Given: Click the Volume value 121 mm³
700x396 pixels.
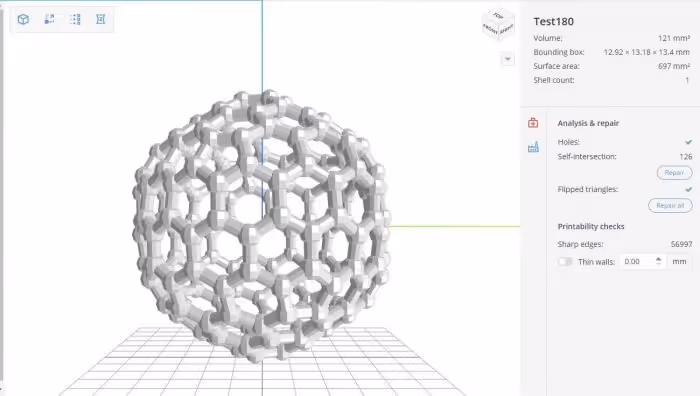Looking at the screenshot, I should 674,38.
